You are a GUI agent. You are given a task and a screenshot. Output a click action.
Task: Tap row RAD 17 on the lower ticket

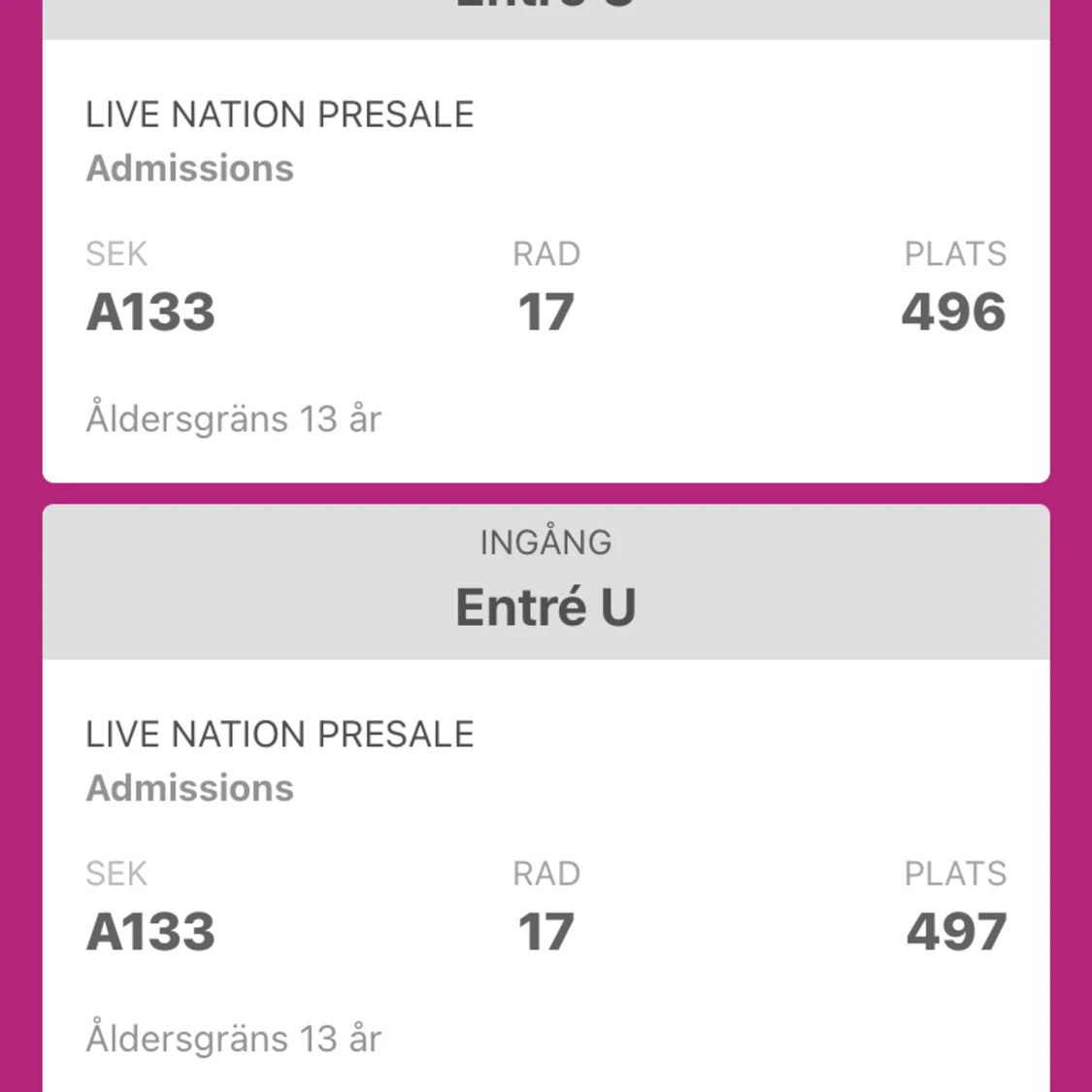coord(546,930)
